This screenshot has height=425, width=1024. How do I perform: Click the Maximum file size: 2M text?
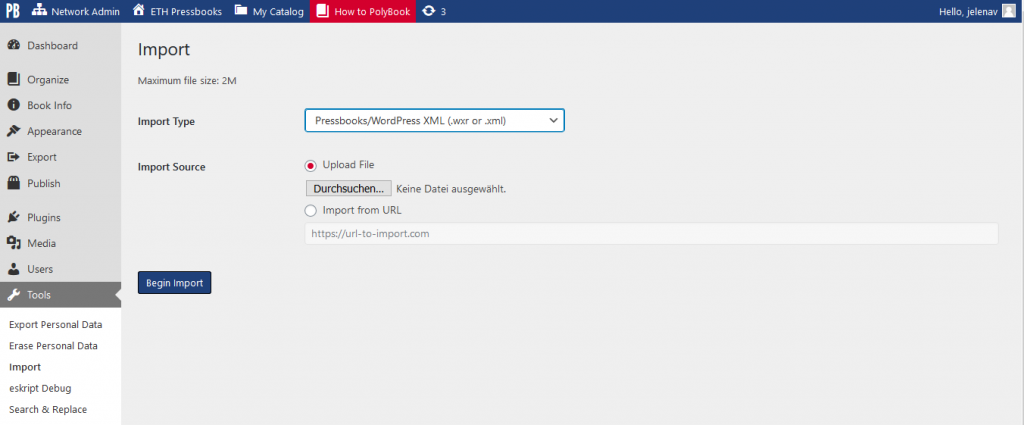187,81
